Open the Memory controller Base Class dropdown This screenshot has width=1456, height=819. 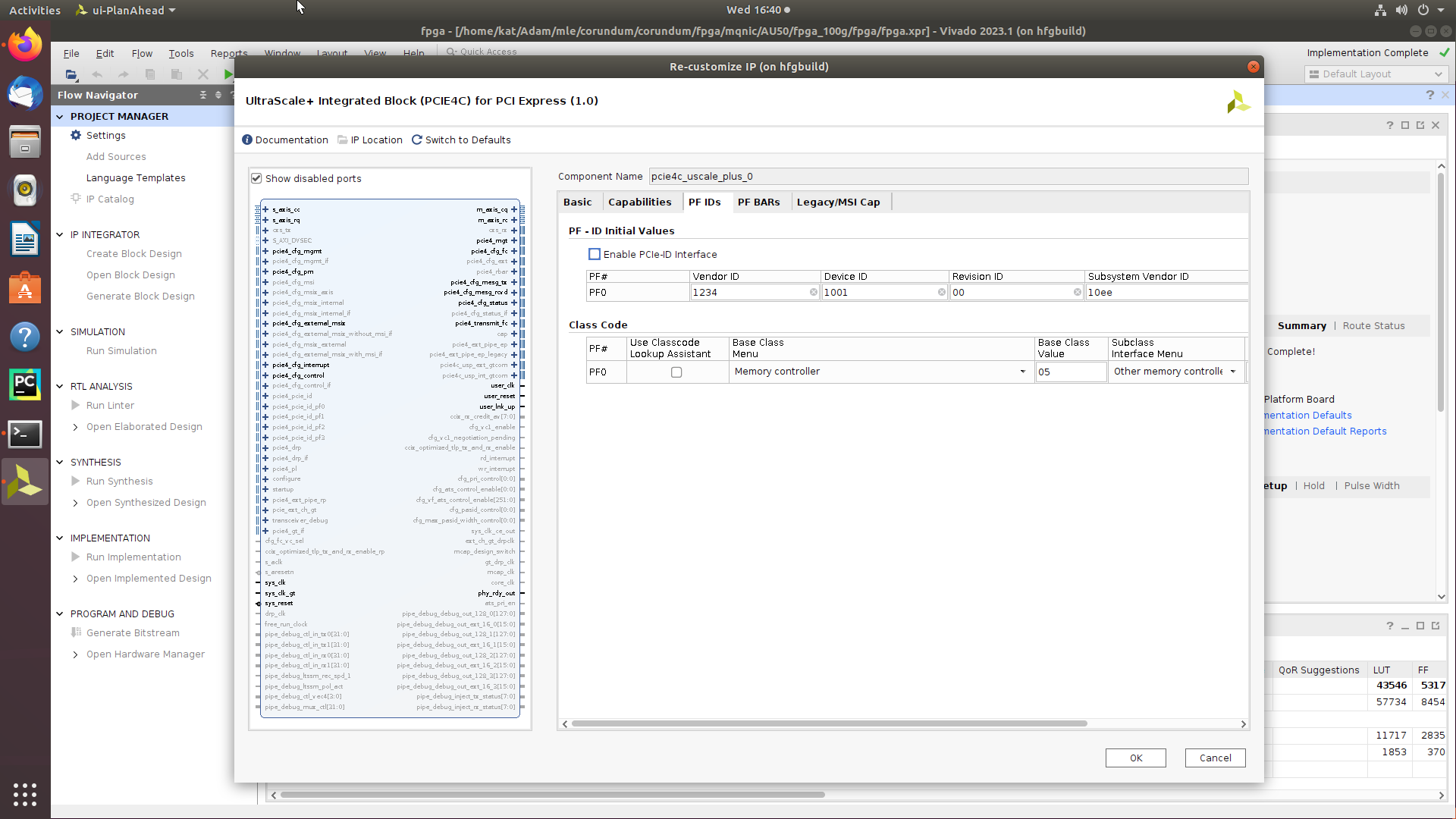pos(1022,372)
